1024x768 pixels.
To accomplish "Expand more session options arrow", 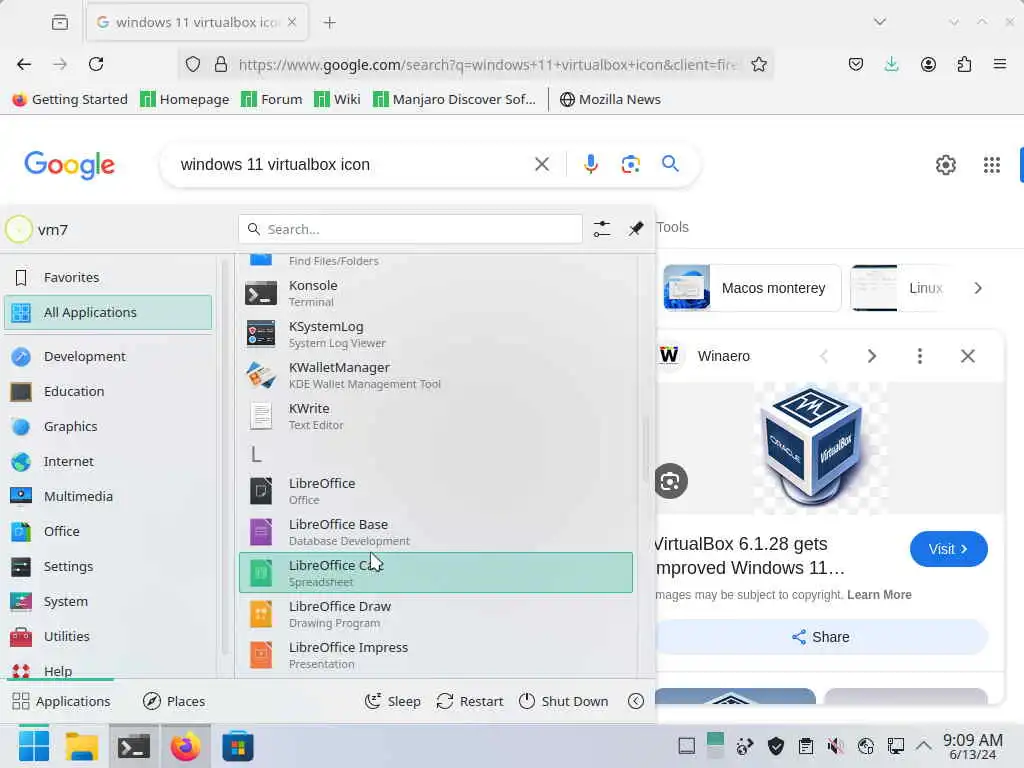I will (635, 701).
